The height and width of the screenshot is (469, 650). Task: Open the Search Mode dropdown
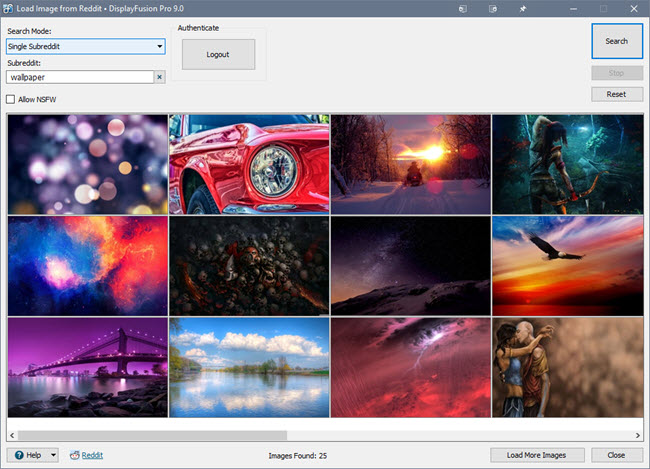85,46
